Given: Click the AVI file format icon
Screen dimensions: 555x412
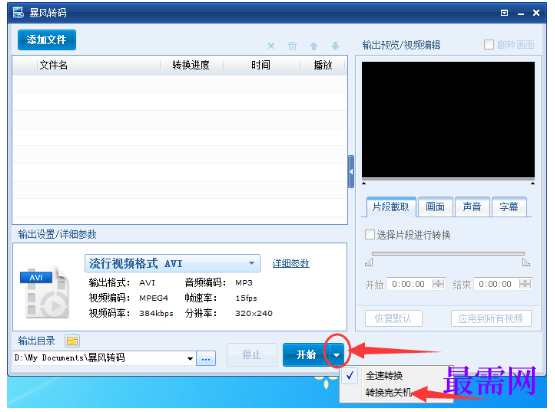Looking at the screenshot, I should coord(44,292).
